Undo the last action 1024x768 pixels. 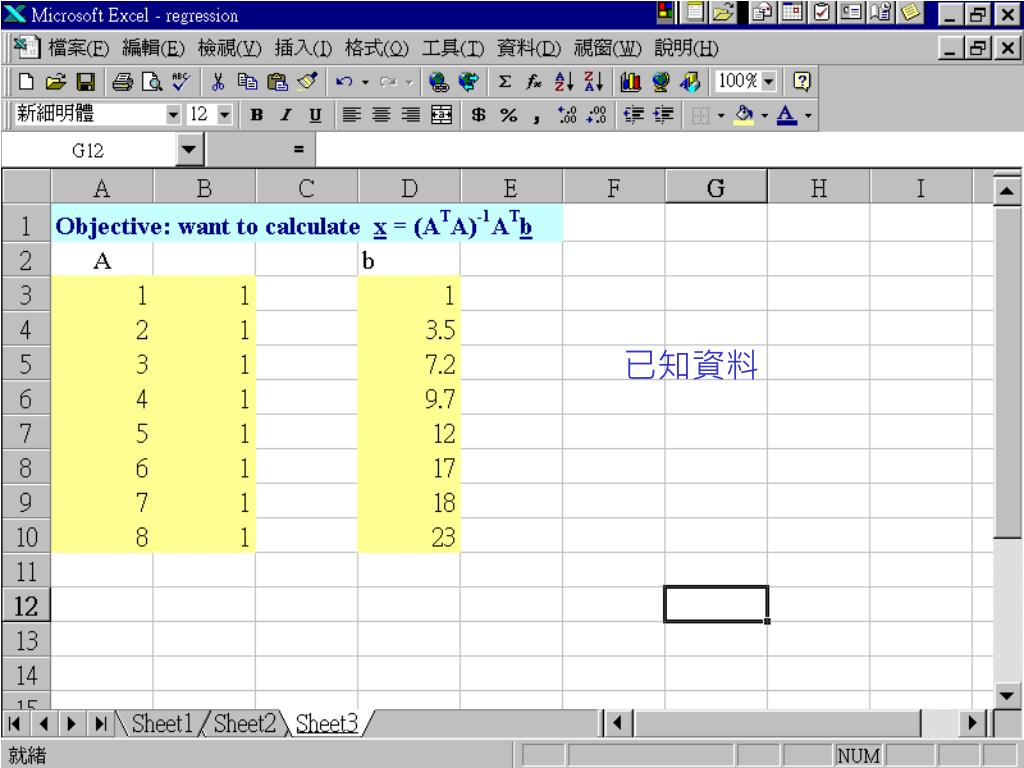(344, 82)
